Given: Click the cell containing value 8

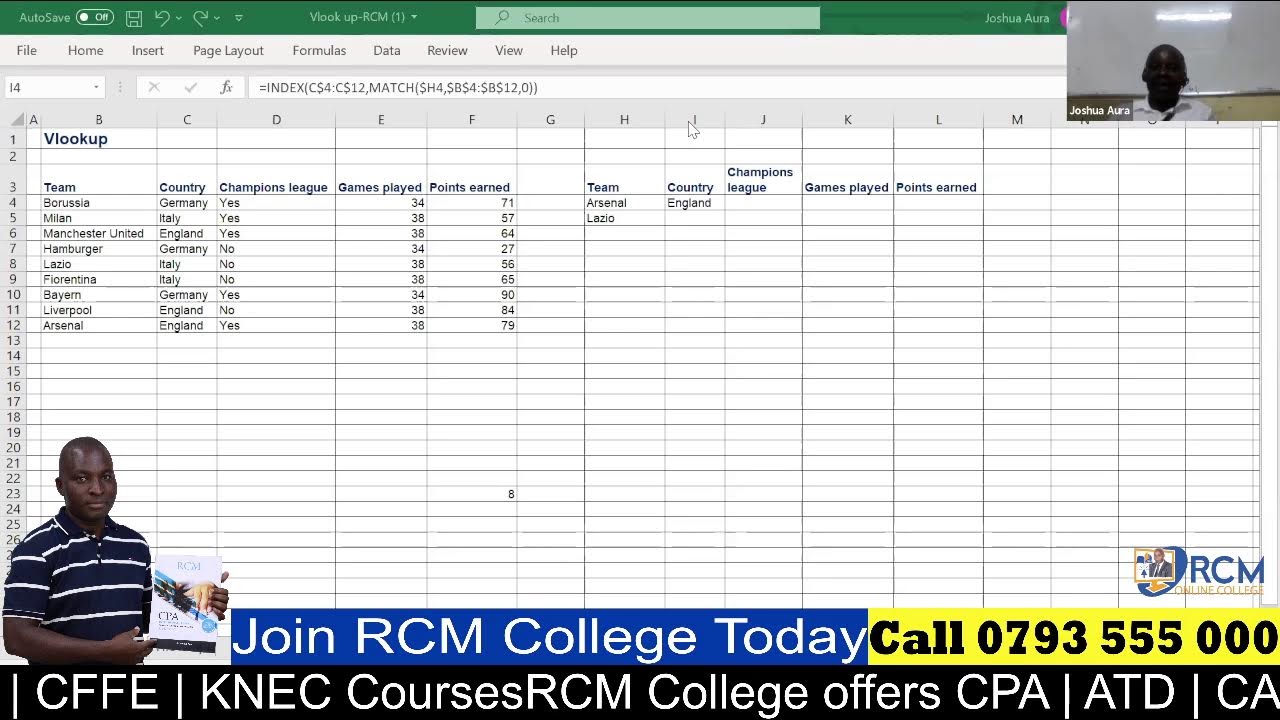Looking at the screenshot, I should pyautogui.click(x=471, y=494).
